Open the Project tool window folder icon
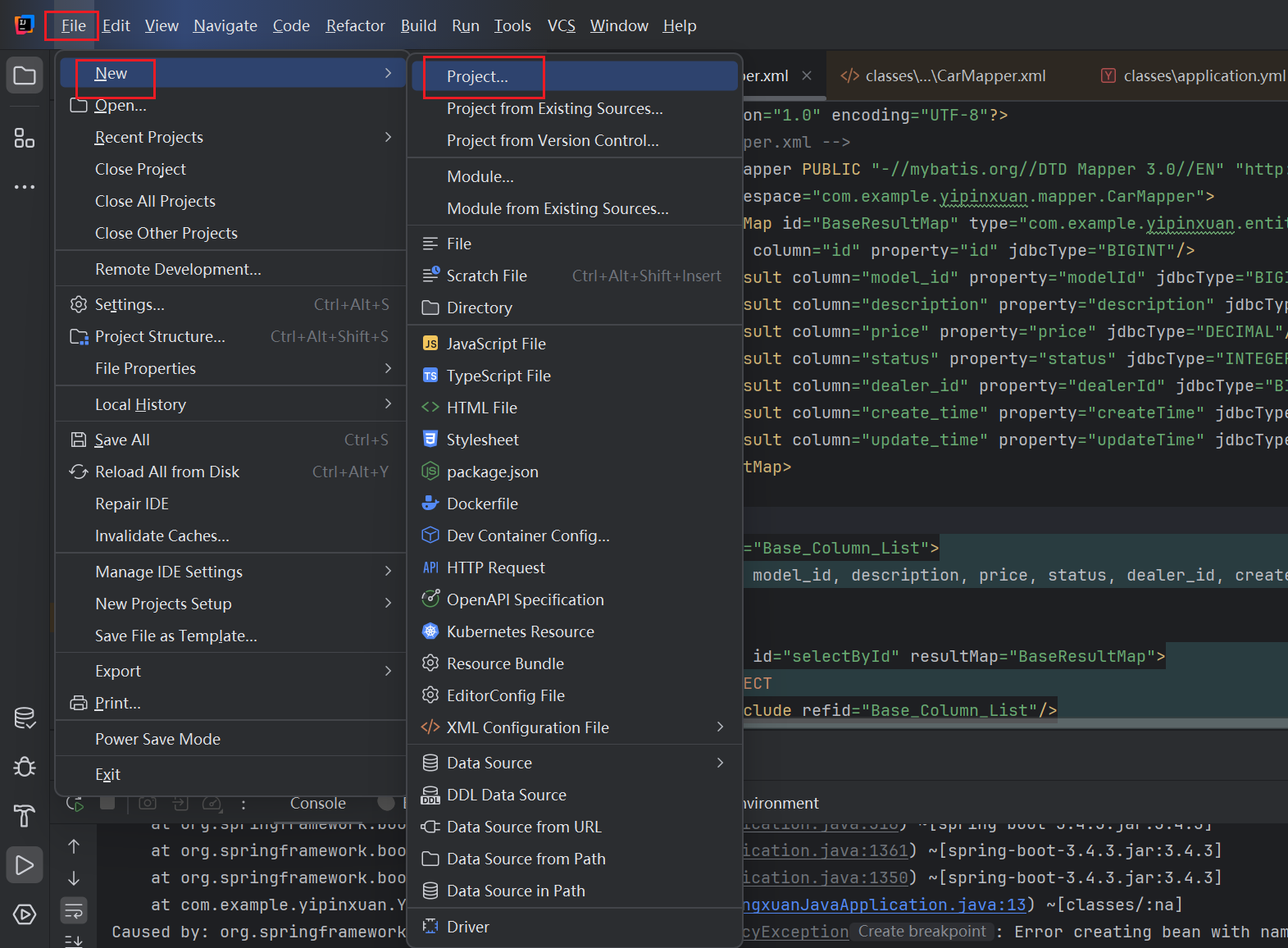 (x=25, y=76)
